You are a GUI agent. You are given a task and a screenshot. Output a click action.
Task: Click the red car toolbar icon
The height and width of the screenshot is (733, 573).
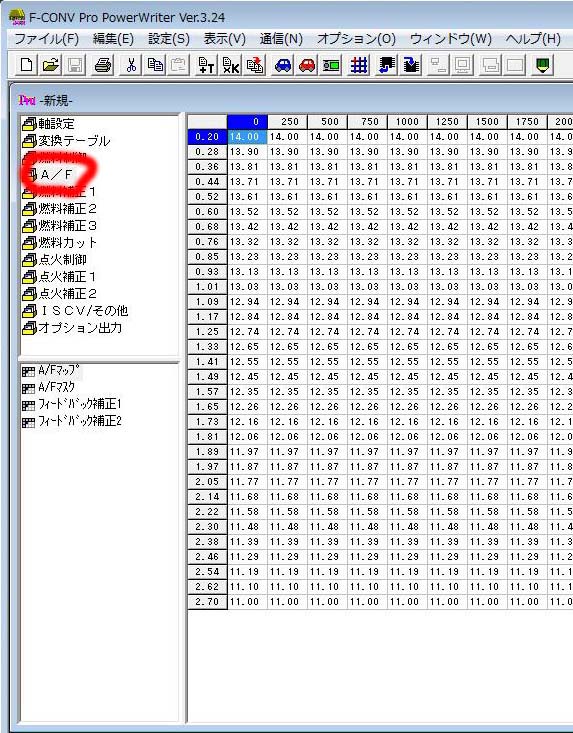307,65
